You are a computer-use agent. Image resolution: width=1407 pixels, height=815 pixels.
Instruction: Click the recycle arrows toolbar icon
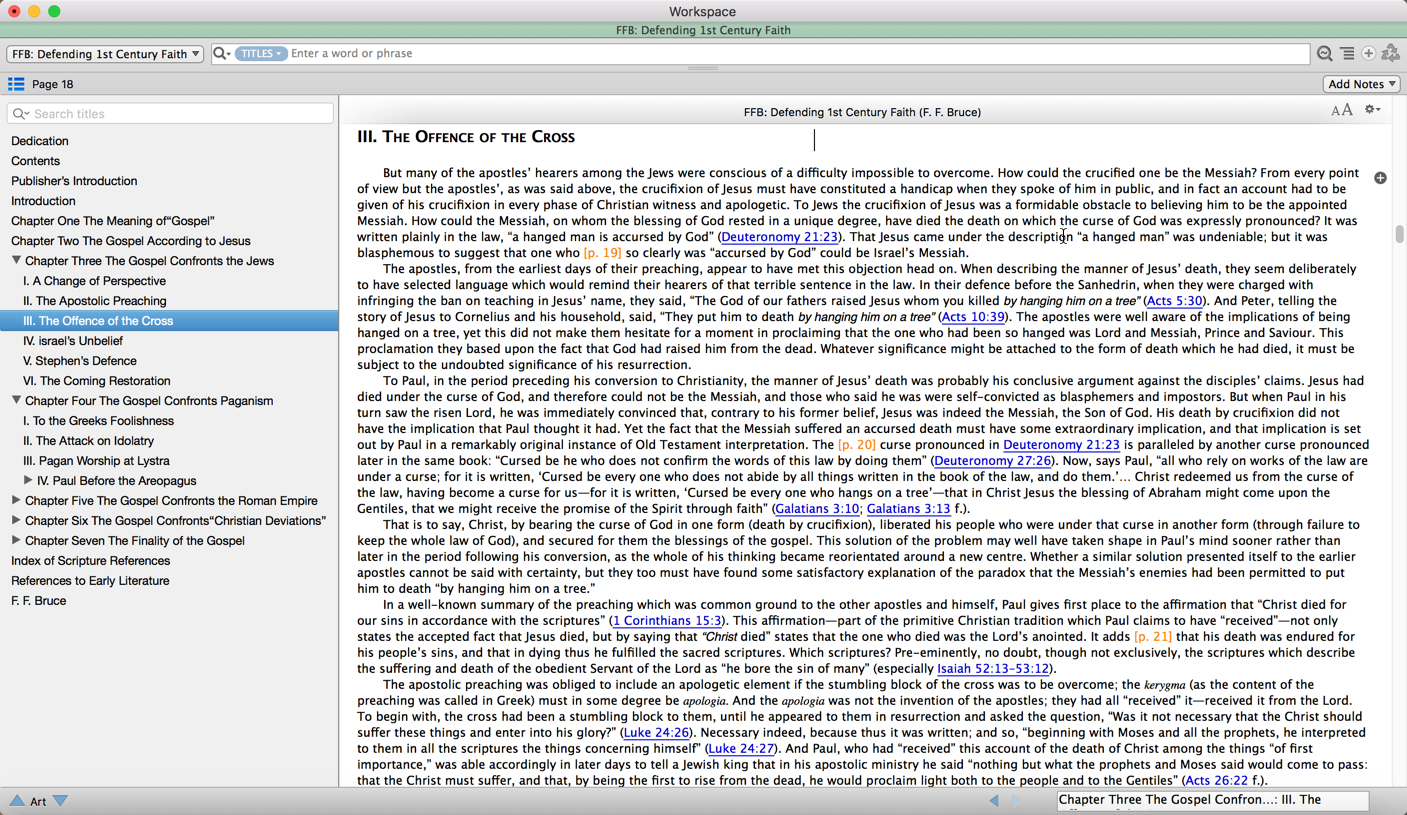1390,53
